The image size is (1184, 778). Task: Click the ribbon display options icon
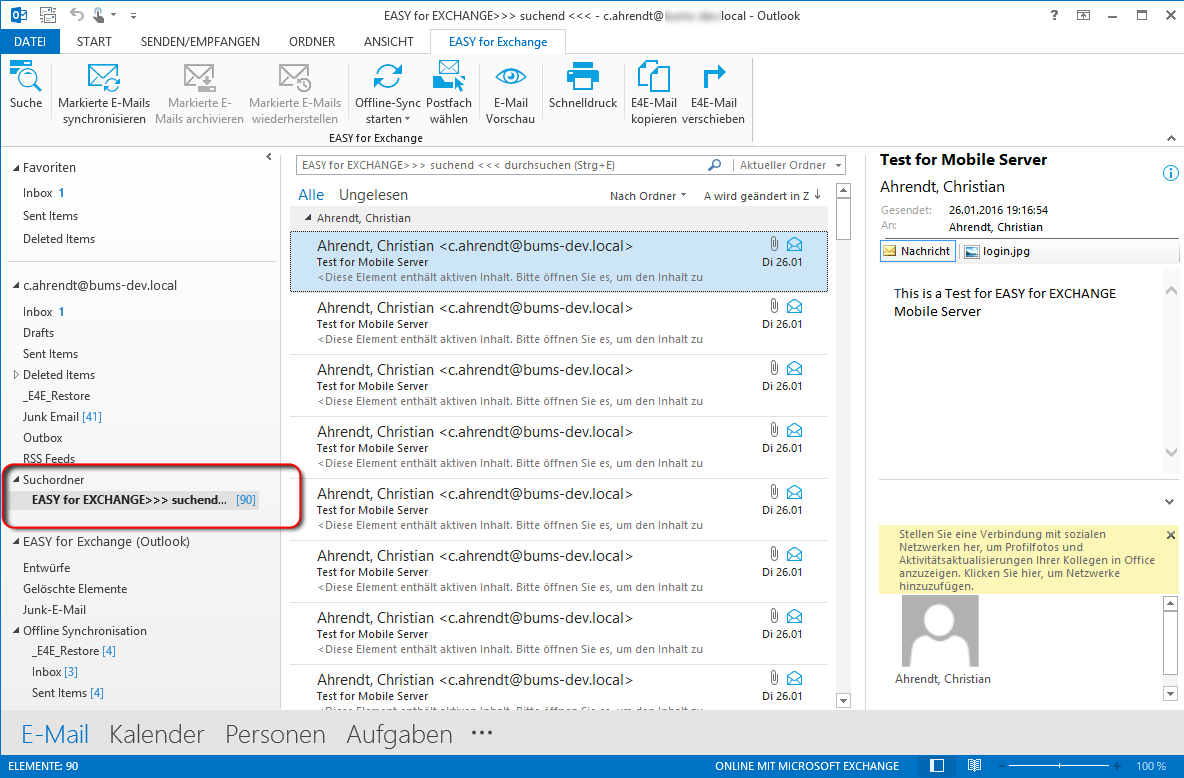pos(1084,15)
